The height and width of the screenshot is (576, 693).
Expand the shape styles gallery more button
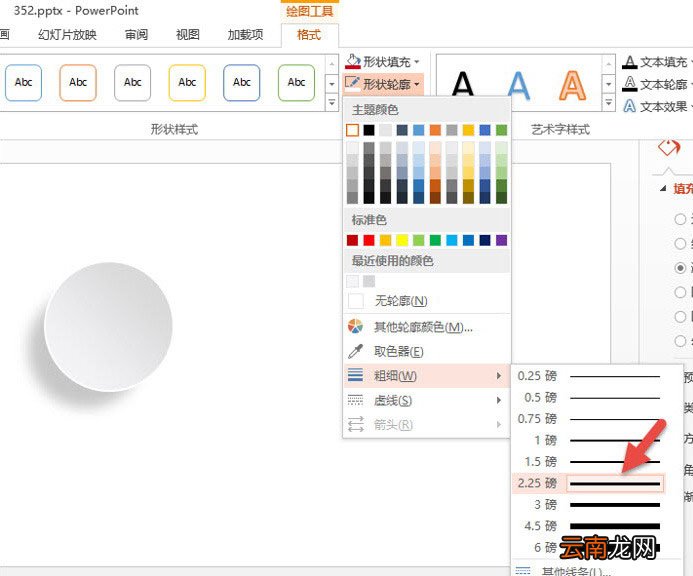pos(331,103)
